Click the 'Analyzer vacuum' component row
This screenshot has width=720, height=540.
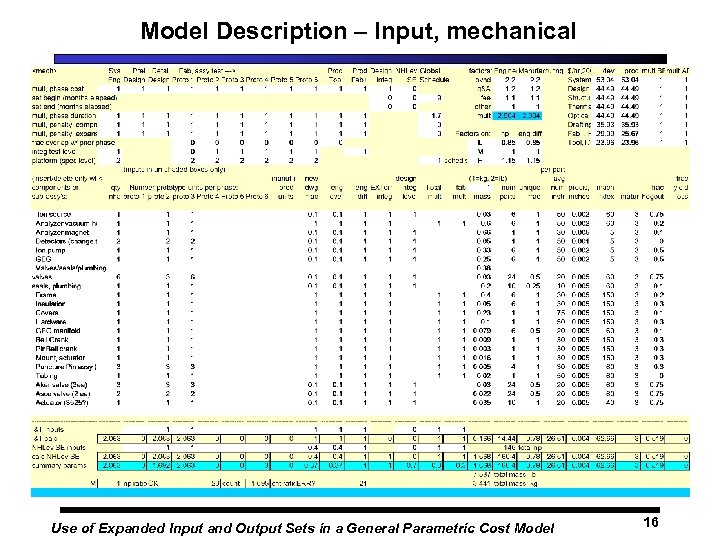pos(66,223)
